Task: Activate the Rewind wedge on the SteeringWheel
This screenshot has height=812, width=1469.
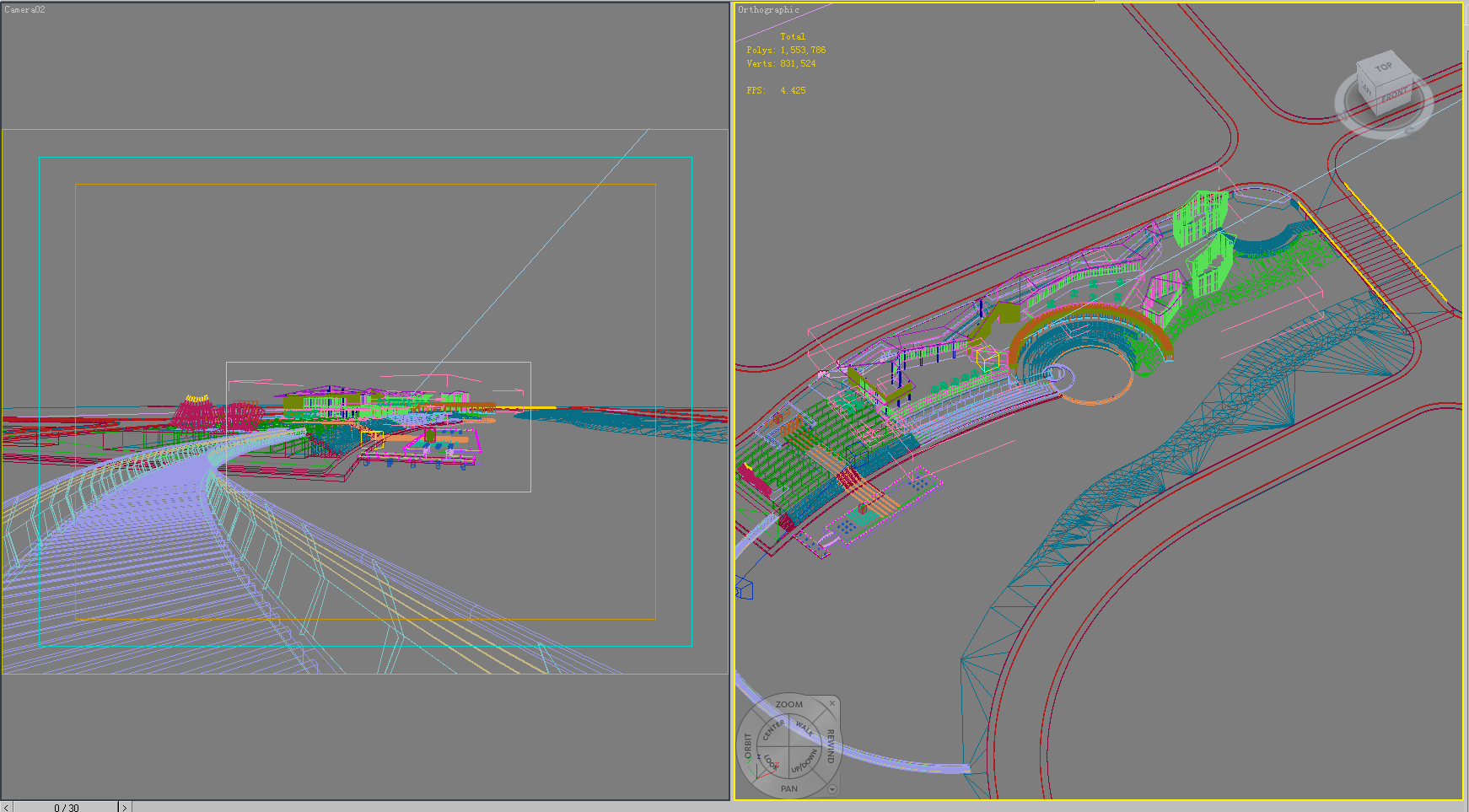Action: tap(831, 746)
